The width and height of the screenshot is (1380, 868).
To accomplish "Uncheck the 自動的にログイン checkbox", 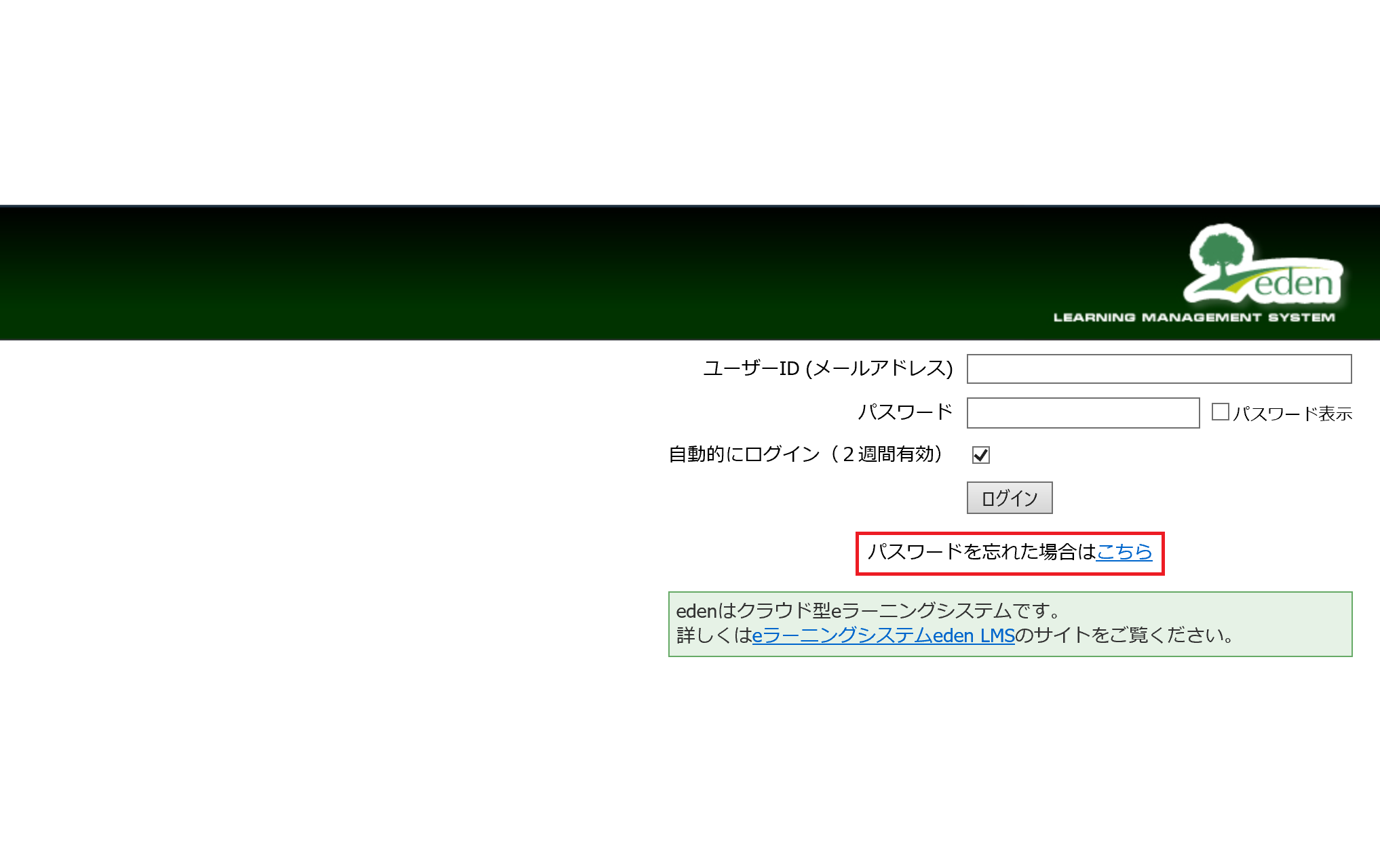I will [x=980, y=455].
